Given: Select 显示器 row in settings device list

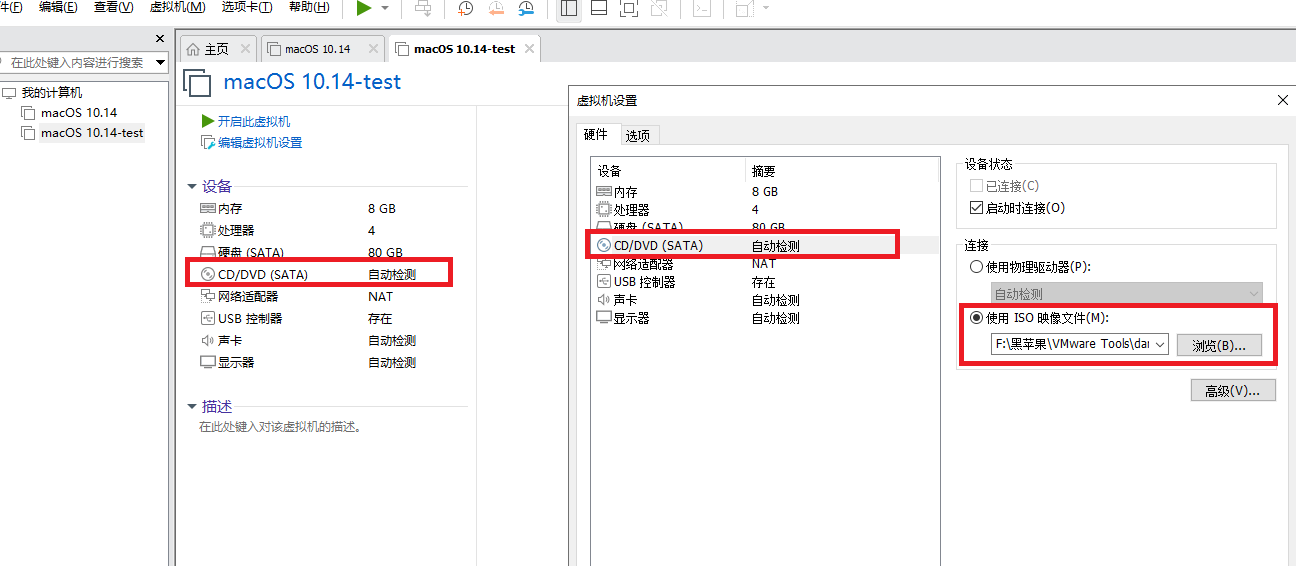Looking at the screenshot, I should (x=765, y=318).
